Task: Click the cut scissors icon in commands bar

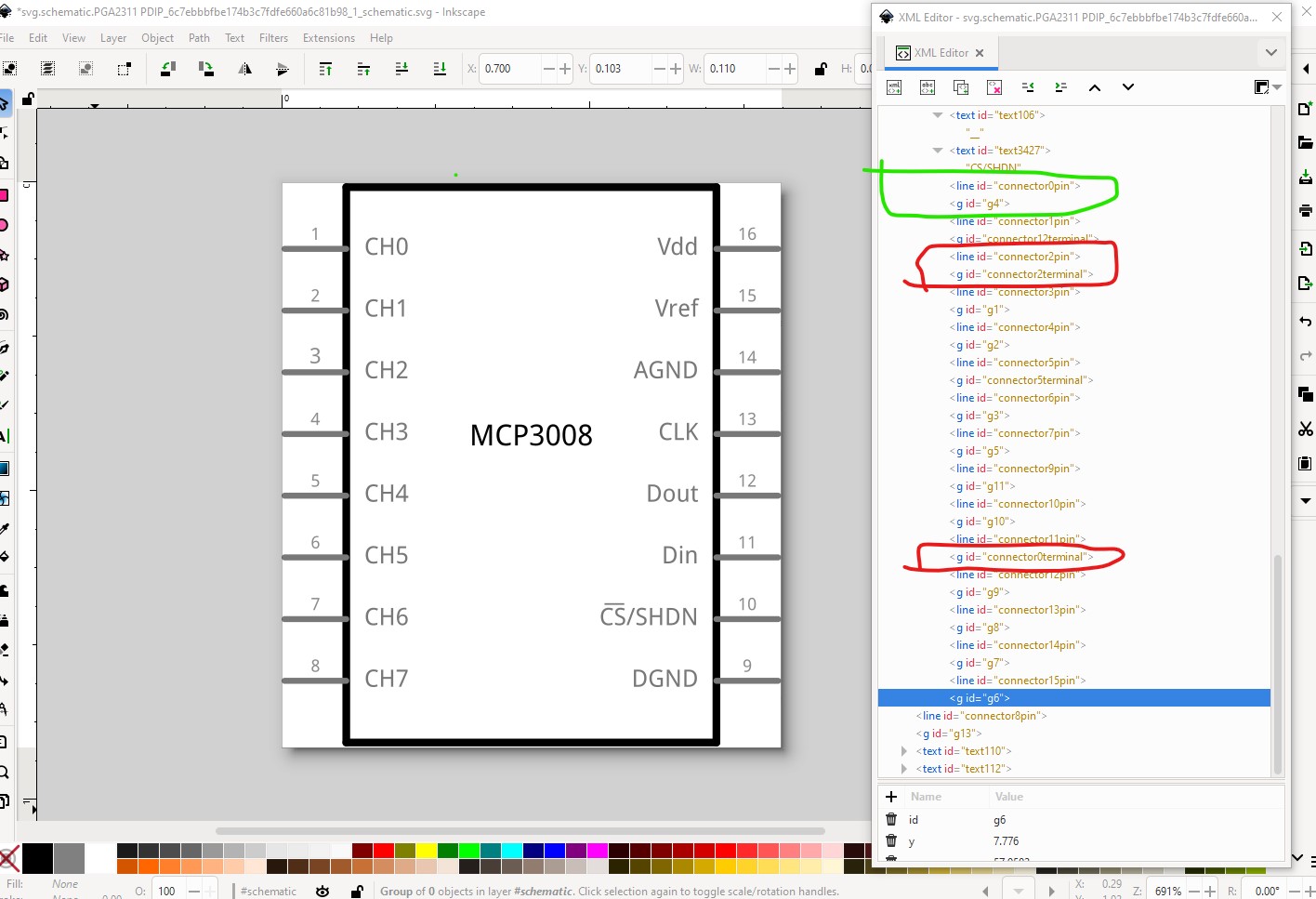Action: [1306, 429]
